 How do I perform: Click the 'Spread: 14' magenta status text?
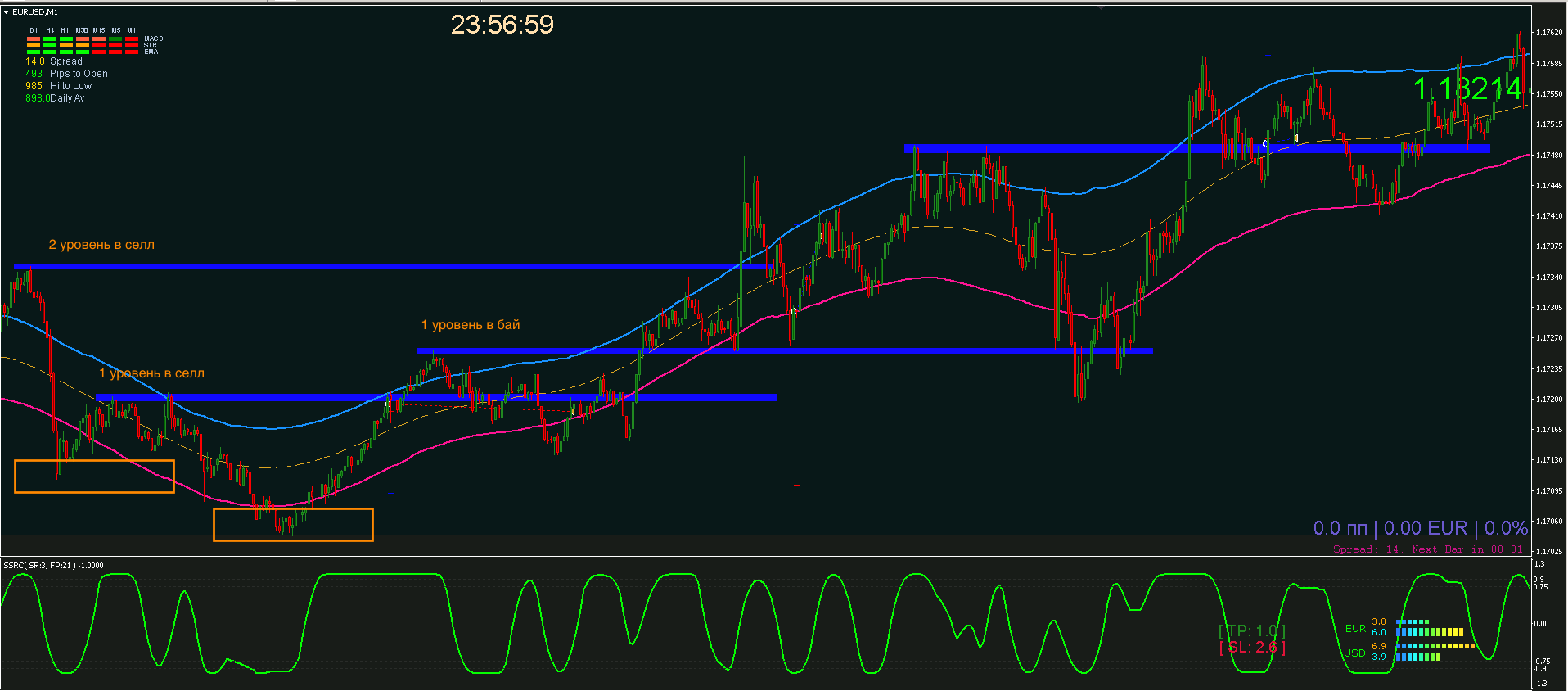[1366, 549]
